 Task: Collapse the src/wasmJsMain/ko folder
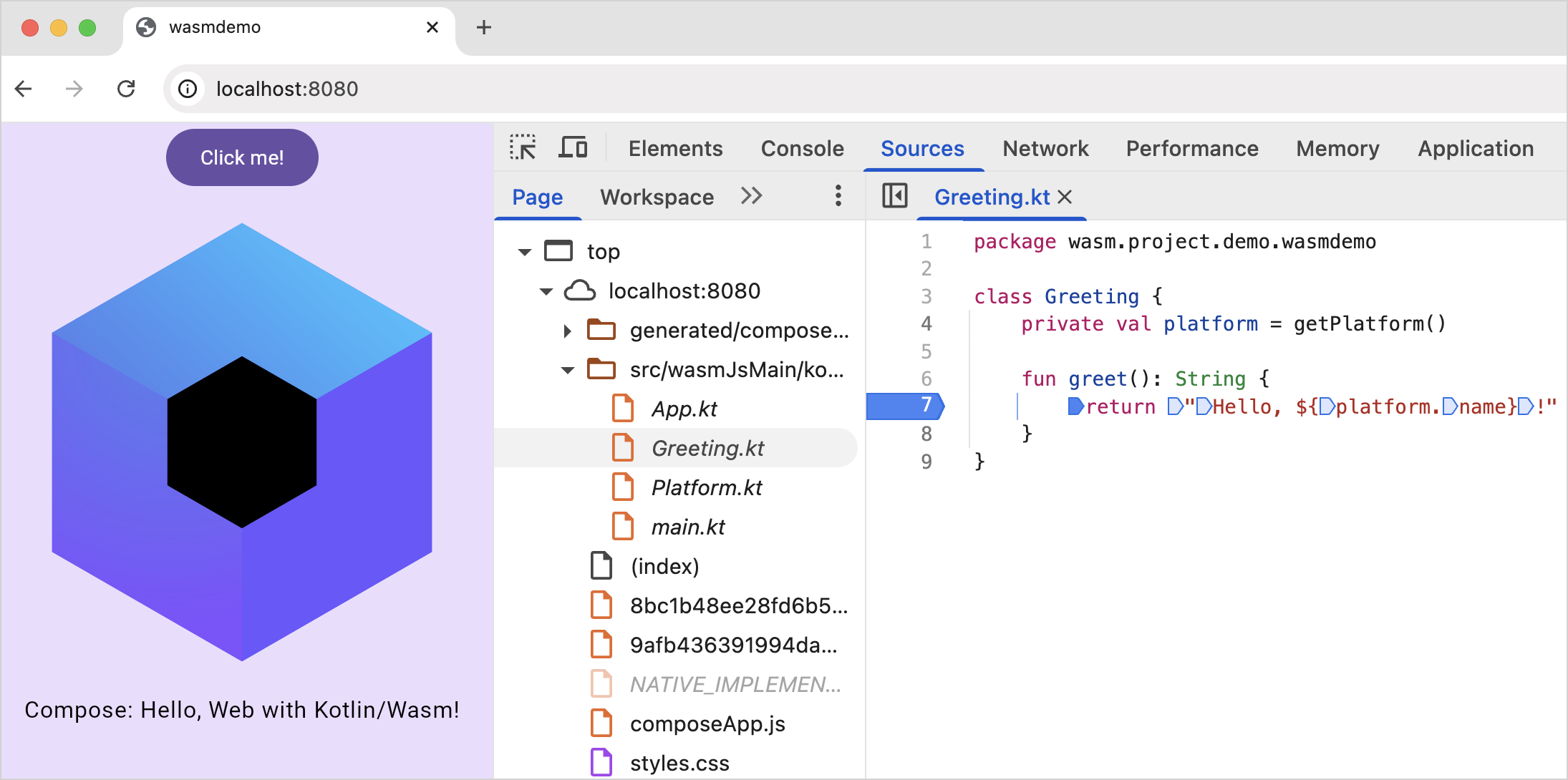click(x=567, y=370)
